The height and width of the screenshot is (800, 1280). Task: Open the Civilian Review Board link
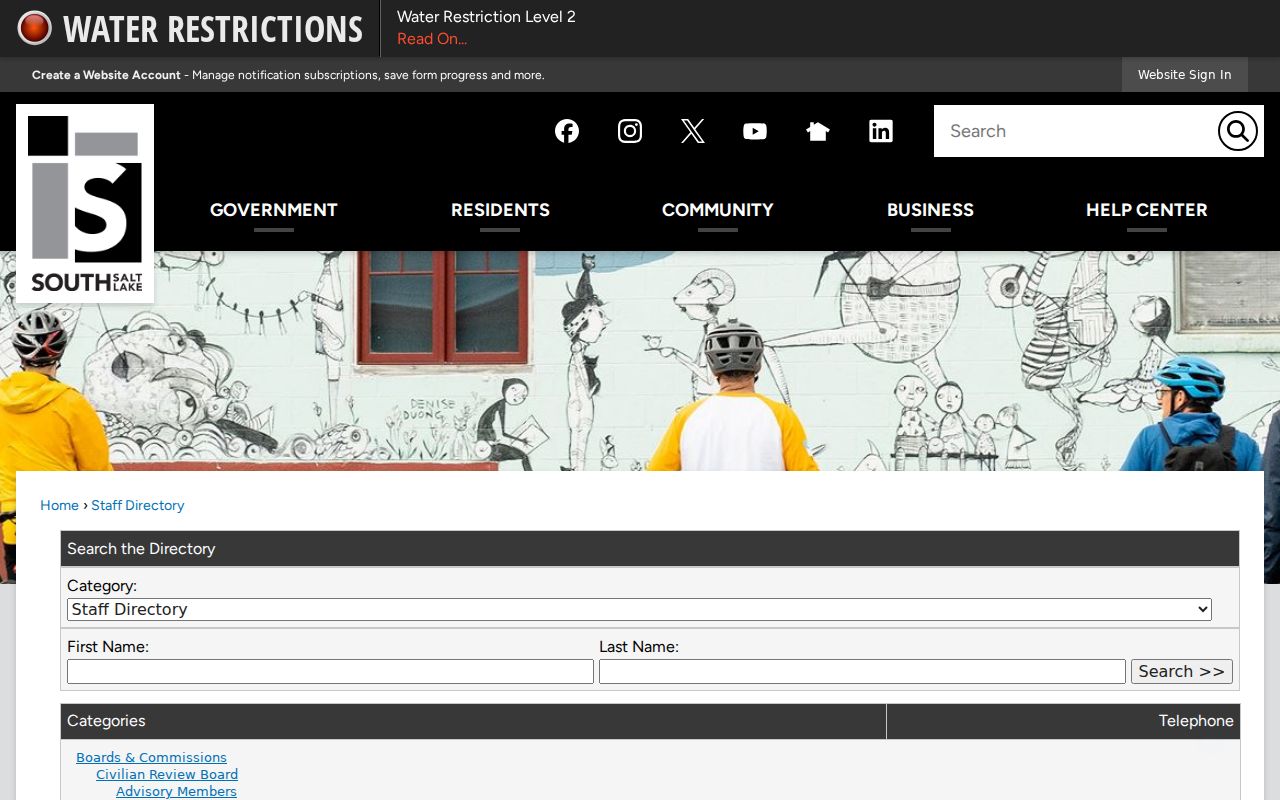point(167,775)
